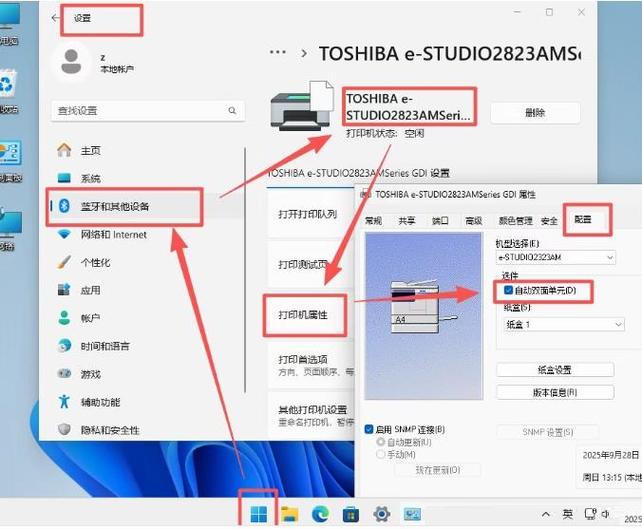Click the volume icon in tray
This screenshot has height=529, width=642.
click(x=606, y=513)
